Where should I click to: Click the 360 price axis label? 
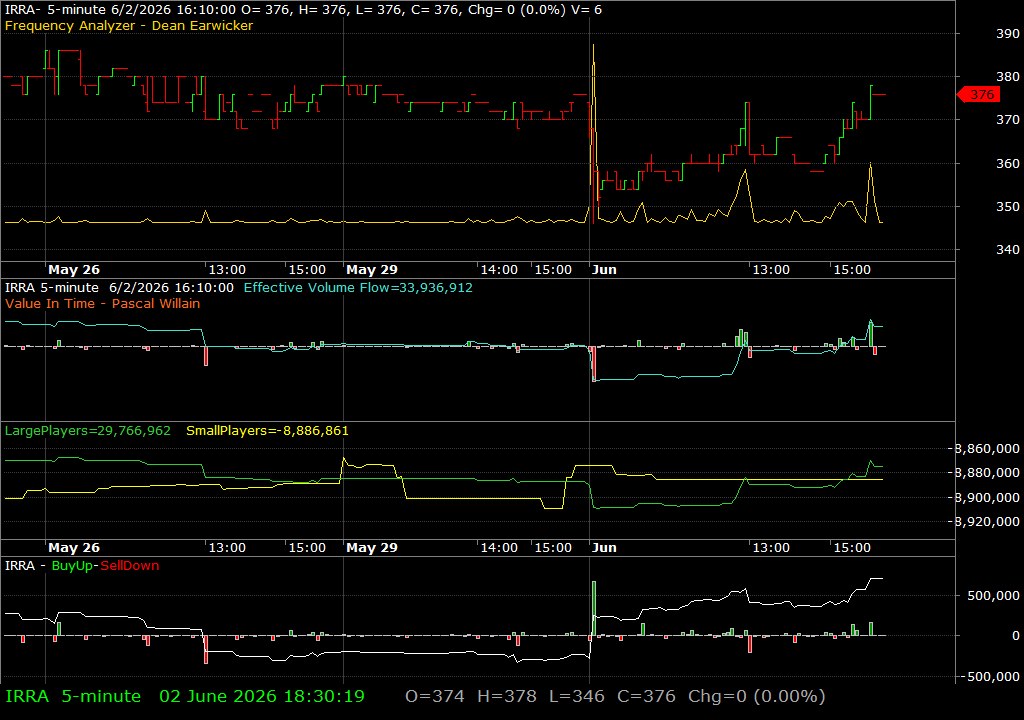(1008, 163)
